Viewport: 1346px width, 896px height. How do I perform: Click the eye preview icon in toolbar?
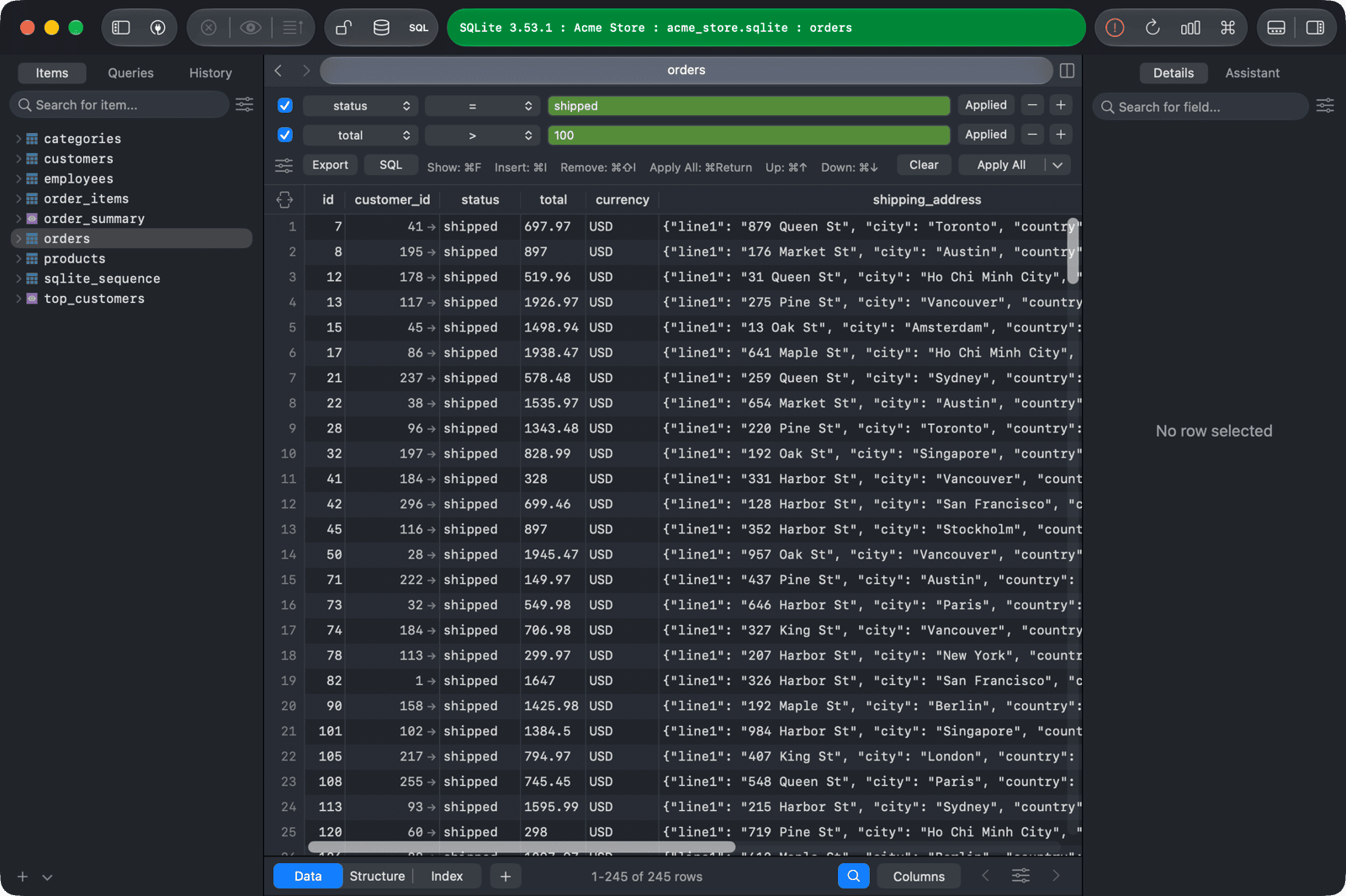point(250,28)
